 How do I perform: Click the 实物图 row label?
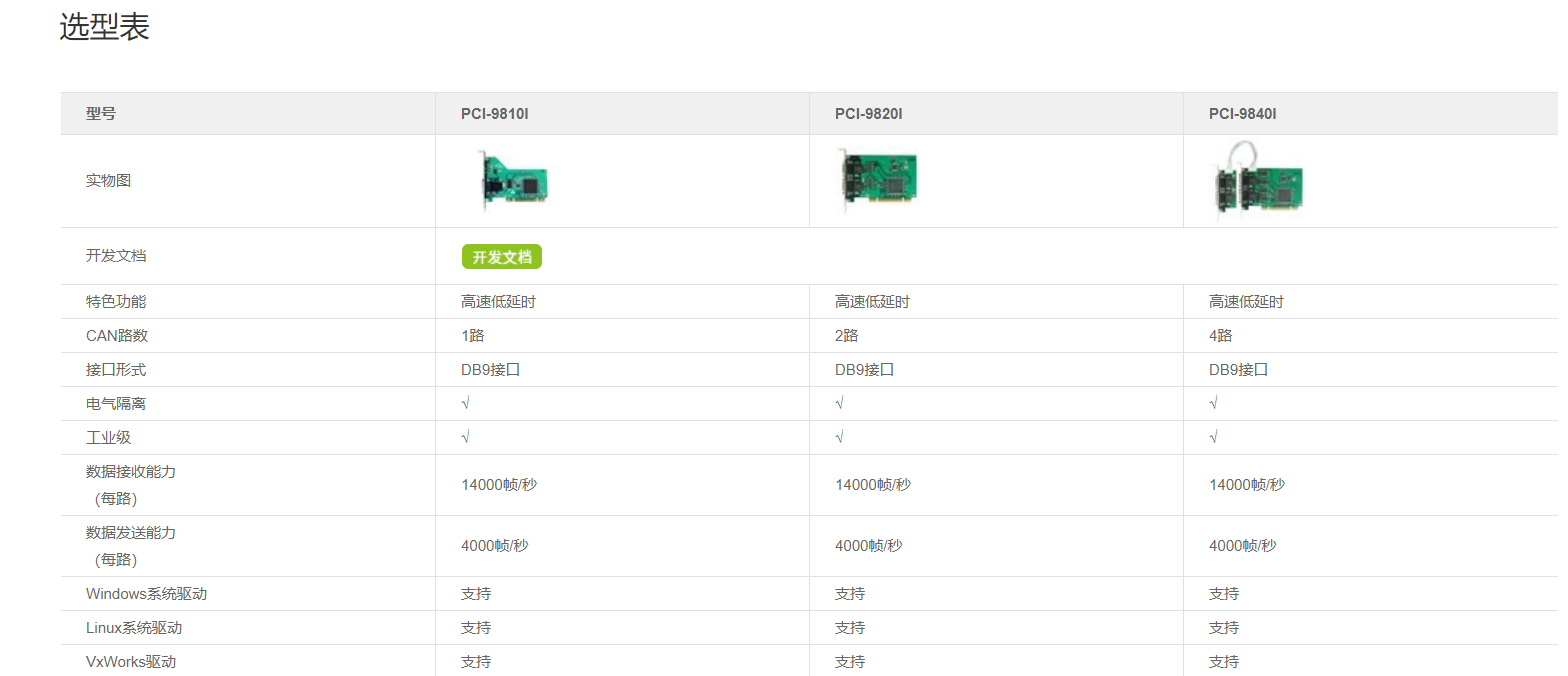pyautogui.click(x=108, y=181)
